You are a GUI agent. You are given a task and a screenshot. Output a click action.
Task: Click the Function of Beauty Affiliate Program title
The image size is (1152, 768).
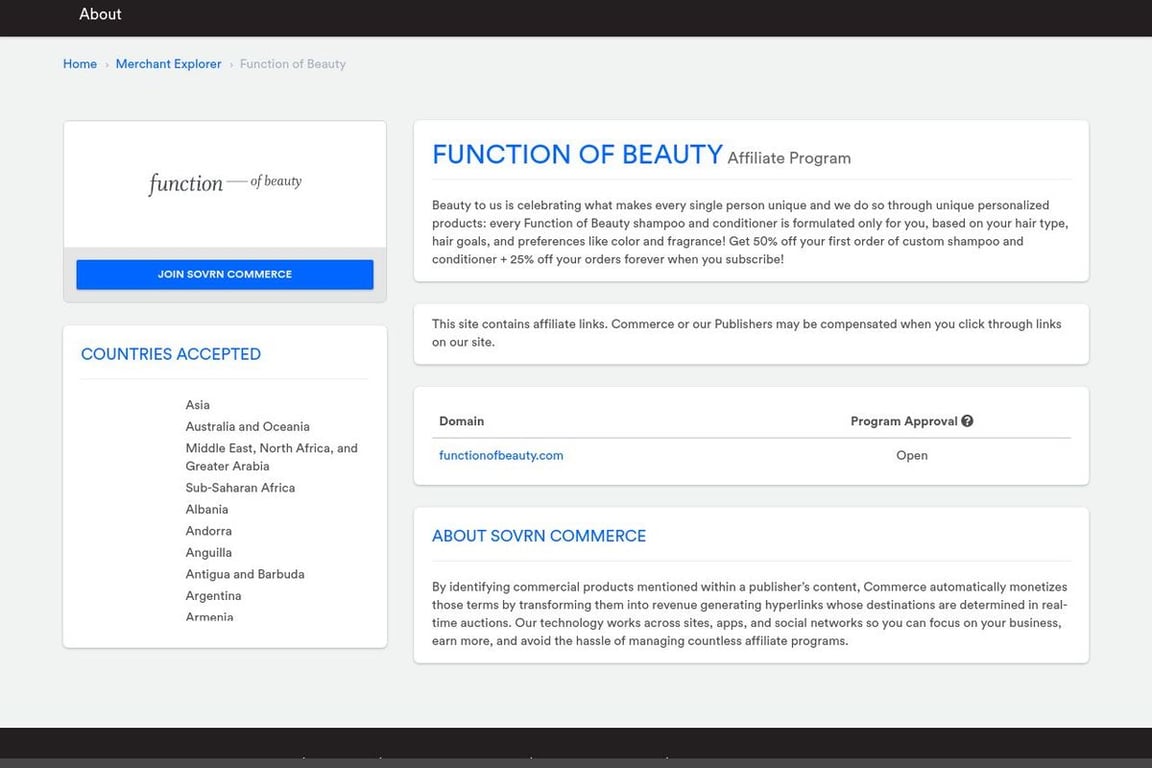(x=641, y=154)
